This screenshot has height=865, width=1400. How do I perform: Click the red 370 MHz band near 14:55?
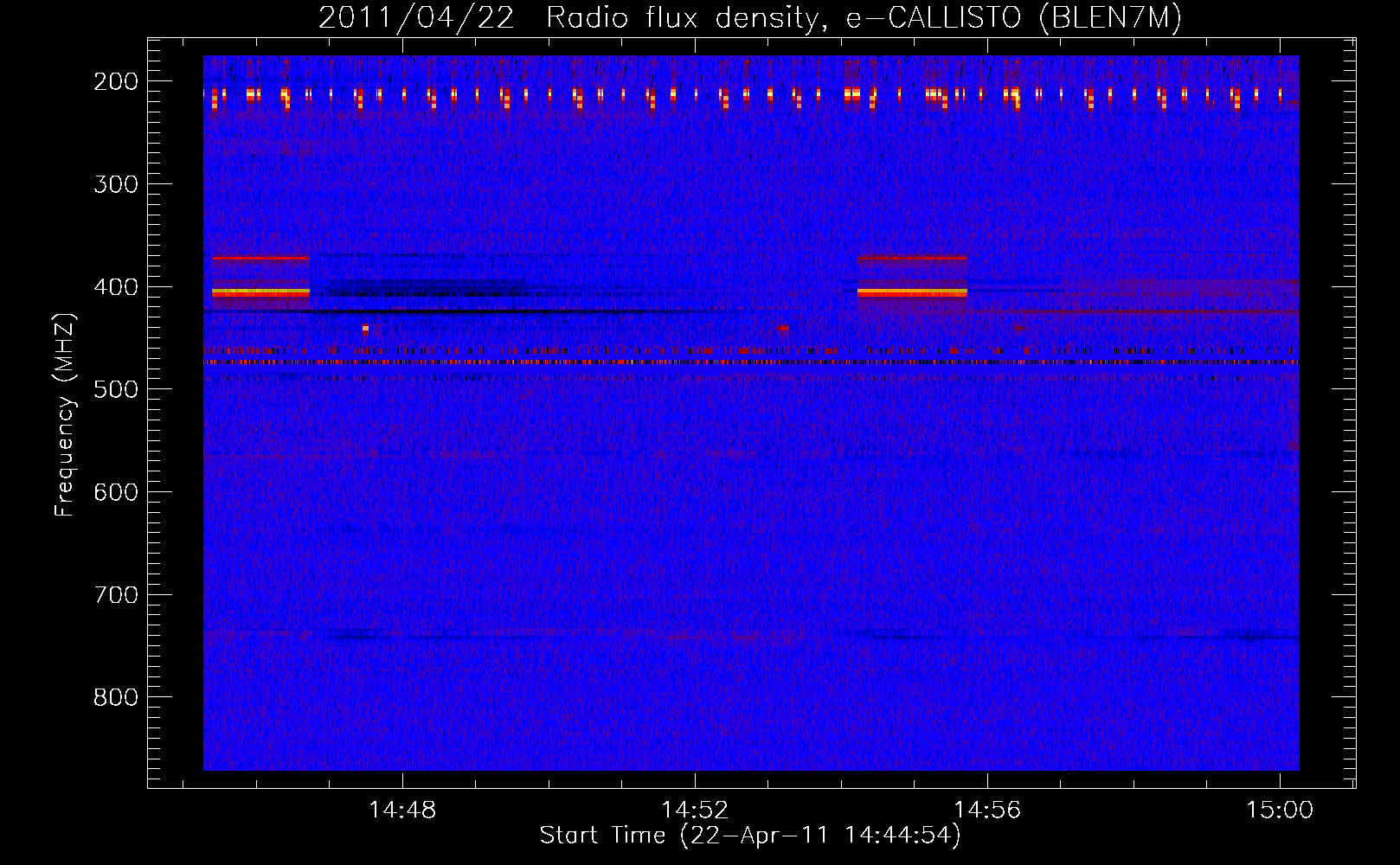pos(912,258)
